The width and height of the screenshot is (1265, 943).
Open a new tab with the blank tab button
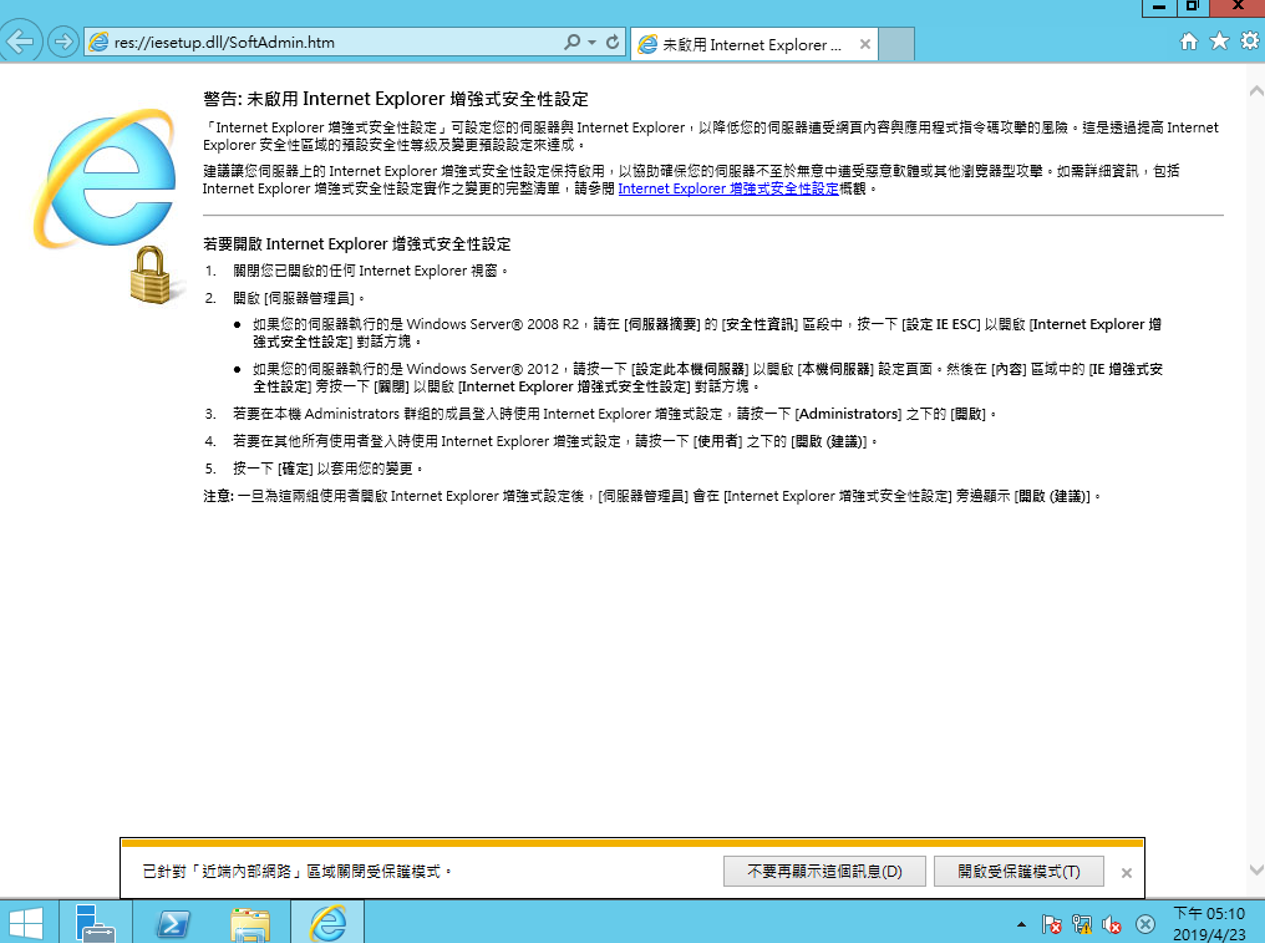897,44
